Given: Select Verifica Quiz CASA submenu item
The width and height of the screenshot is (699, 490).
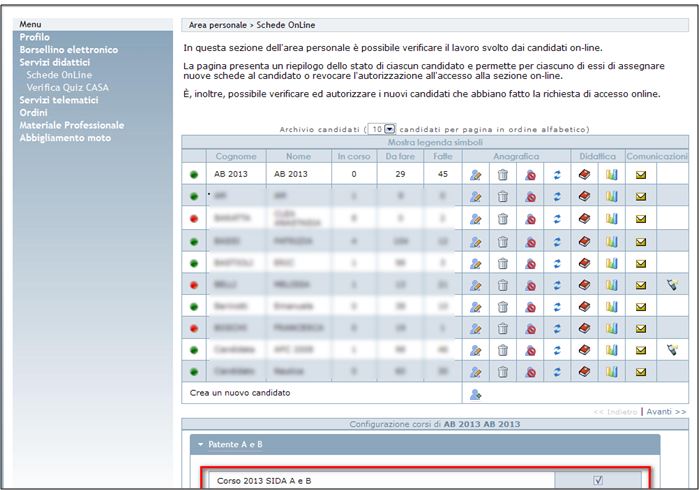Looking at the screenshot, I should click(70, 87).
